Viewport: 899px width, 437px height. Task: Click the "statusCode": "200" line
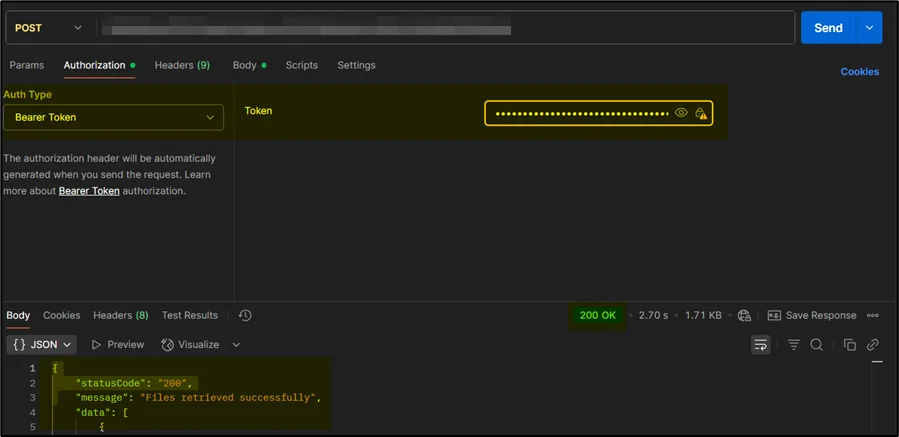tap(136, 383)
